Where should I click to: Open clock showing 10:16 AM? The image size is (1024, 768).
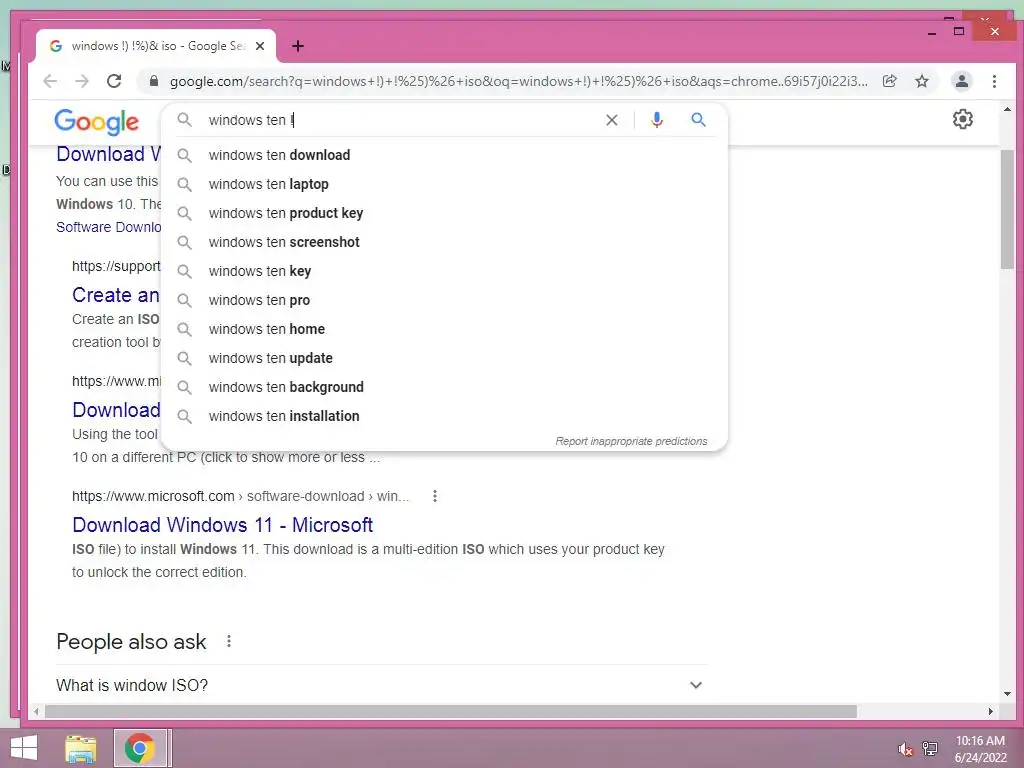click(x=980, y=749)
